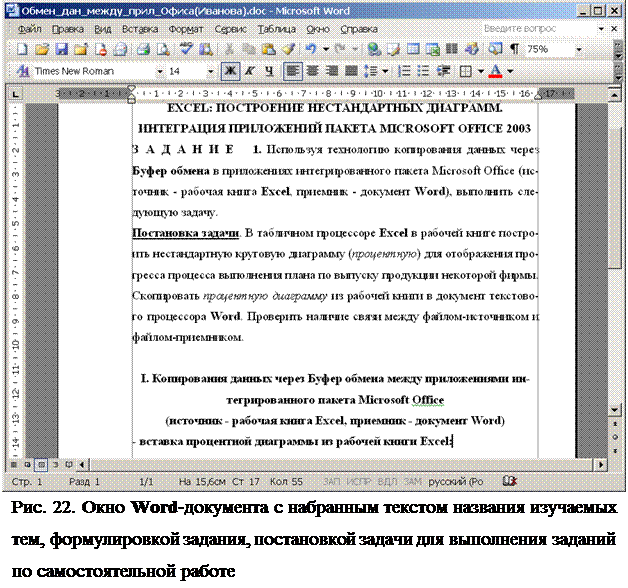Viewport: 628px width, 588px height.
Task: Run the ABC spelling check
Action: click(186, 49)
